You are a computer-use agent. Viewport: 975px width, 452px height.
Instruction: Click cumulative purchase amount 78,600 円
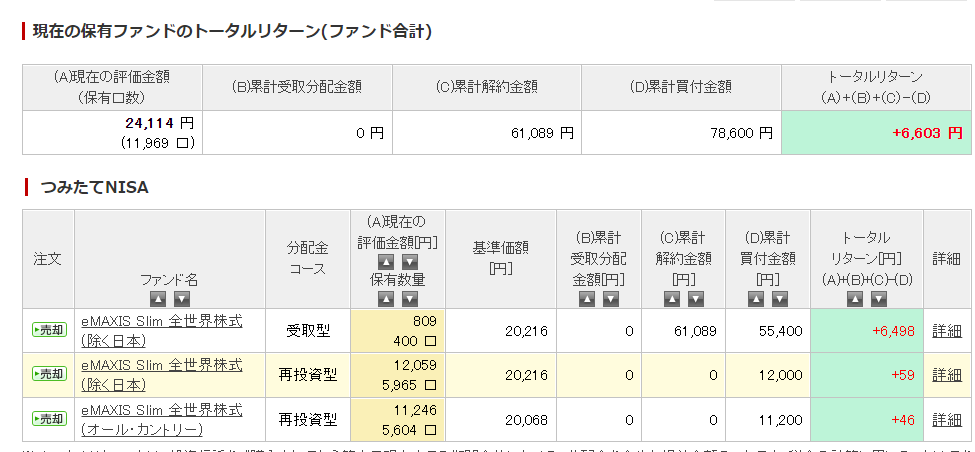[741, 132]
